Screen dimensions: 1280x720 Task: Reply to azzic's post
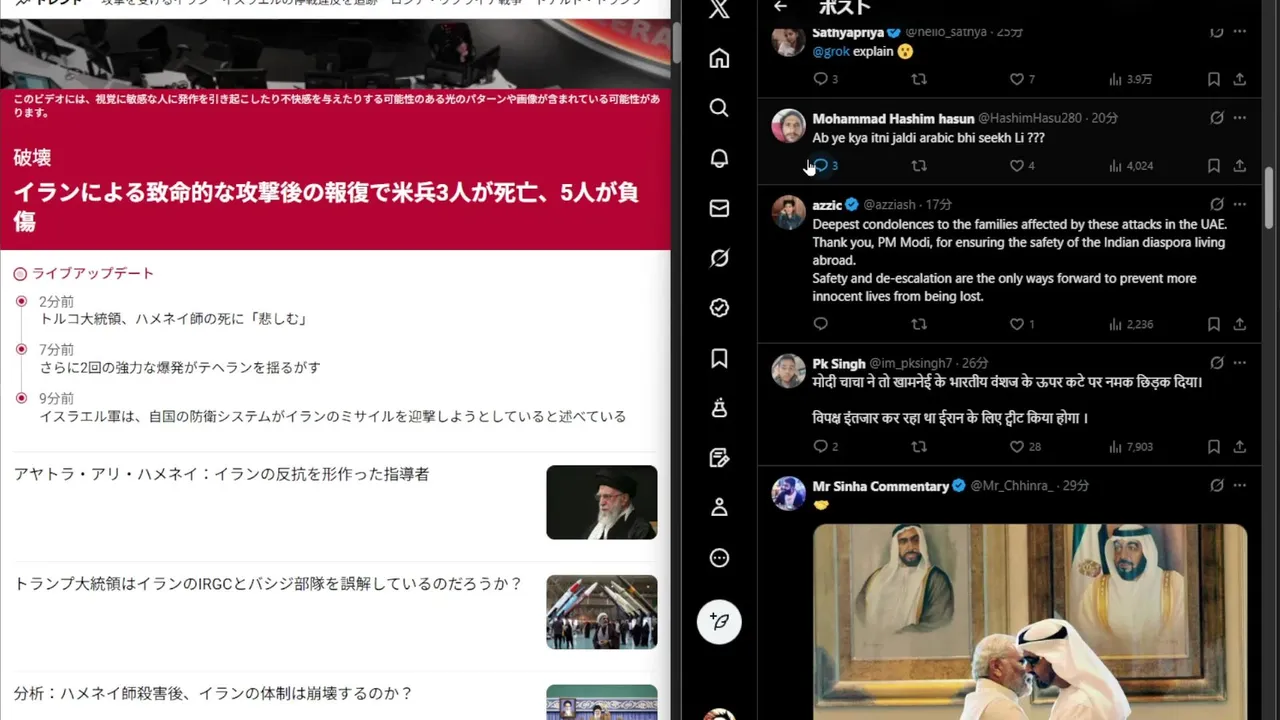tap(821, 324)
